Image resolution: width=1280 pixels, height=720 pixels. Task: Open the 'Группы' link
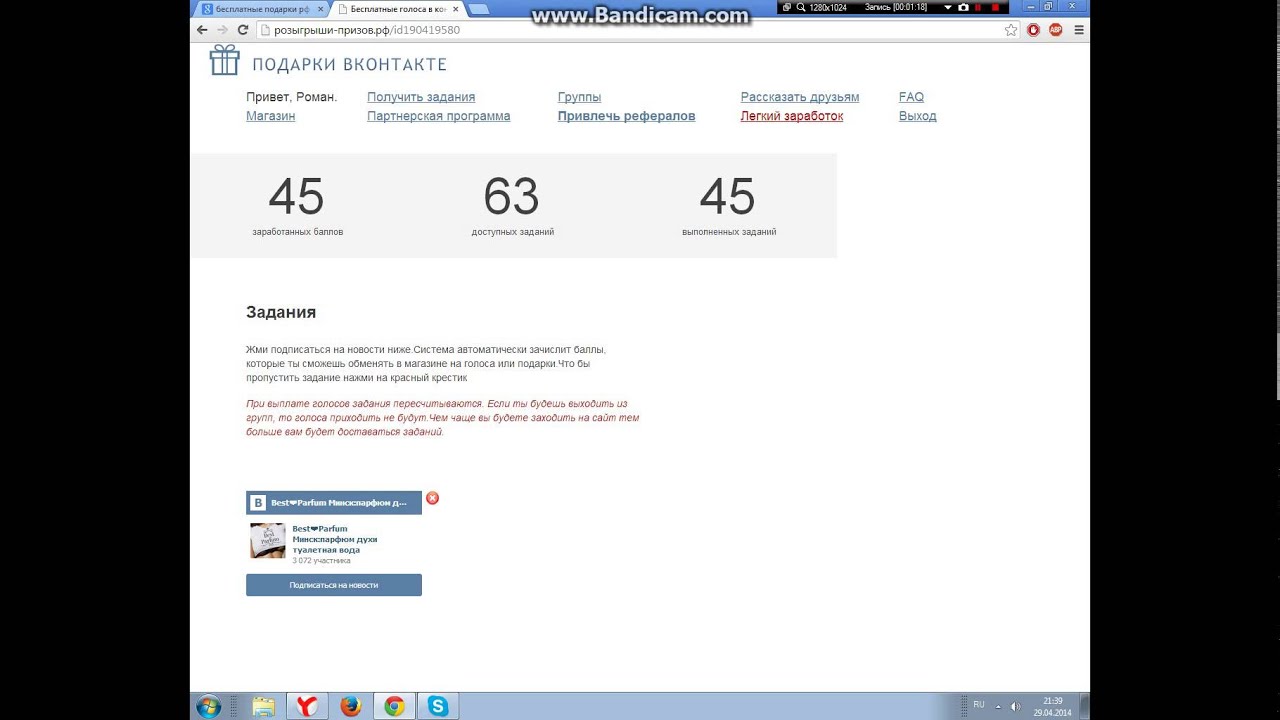(580, 97)
